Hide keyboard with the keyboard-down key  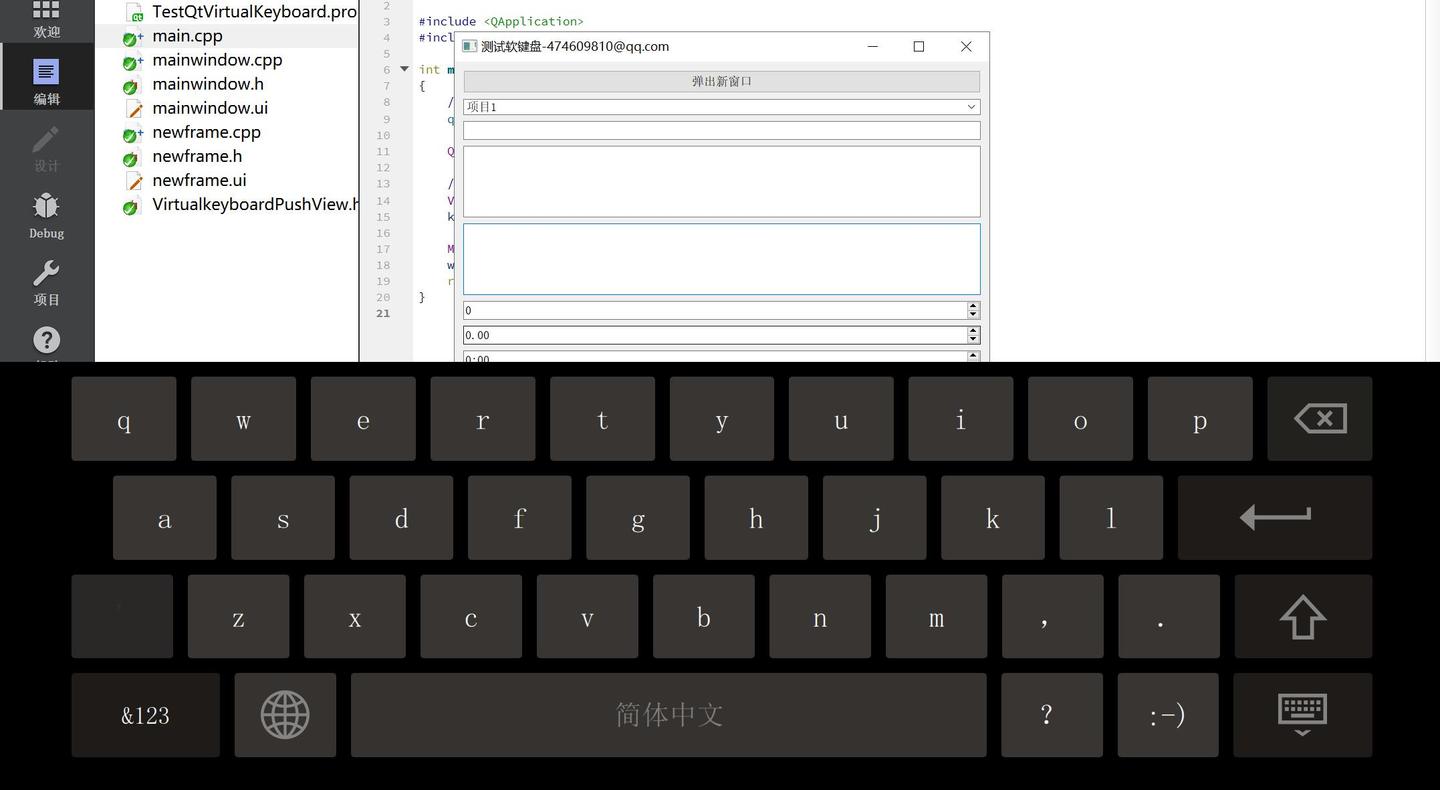[x=1303, y=715]
